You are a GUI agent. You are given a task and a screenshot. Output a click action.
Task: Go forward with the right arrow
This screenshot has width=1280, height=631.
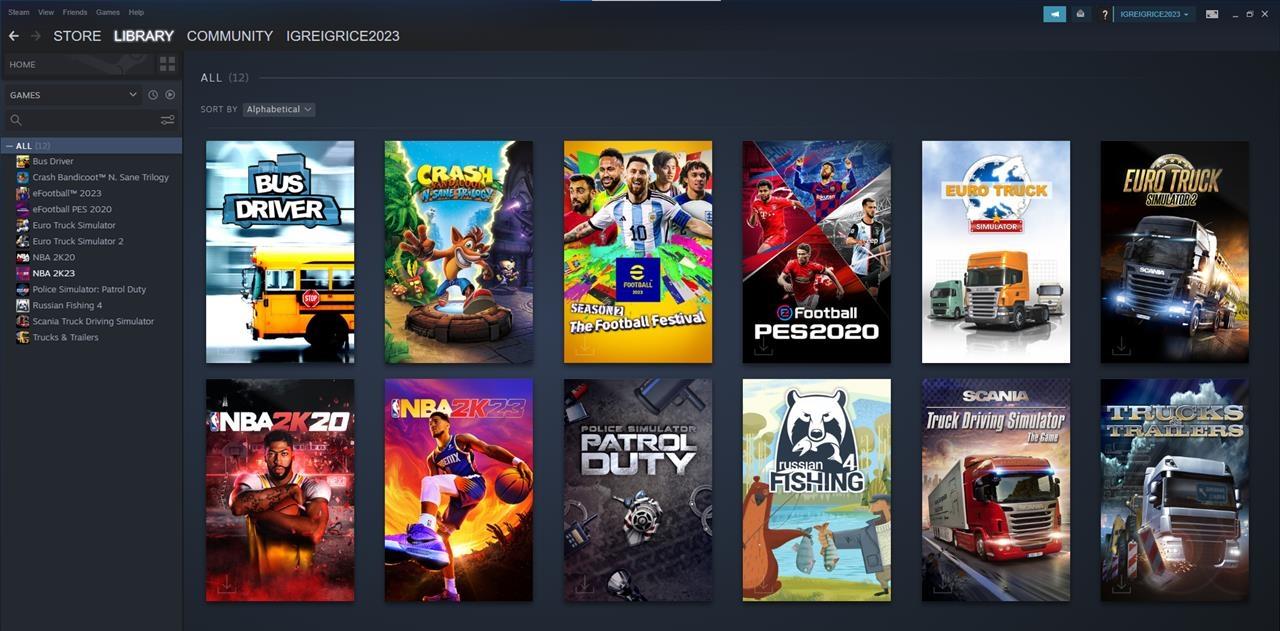coord(36,36)
